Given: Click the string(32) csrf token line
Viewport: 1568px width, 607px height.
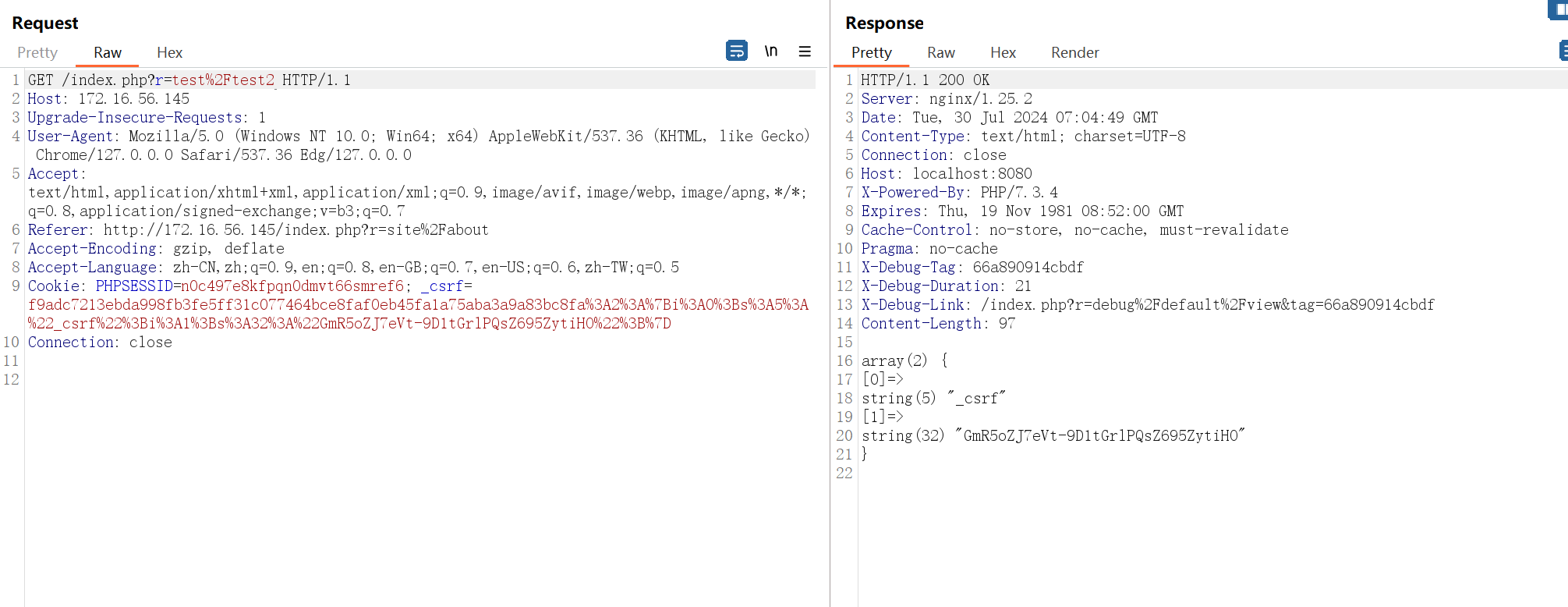Looking at the screenshot, I should click(1053, 436).
